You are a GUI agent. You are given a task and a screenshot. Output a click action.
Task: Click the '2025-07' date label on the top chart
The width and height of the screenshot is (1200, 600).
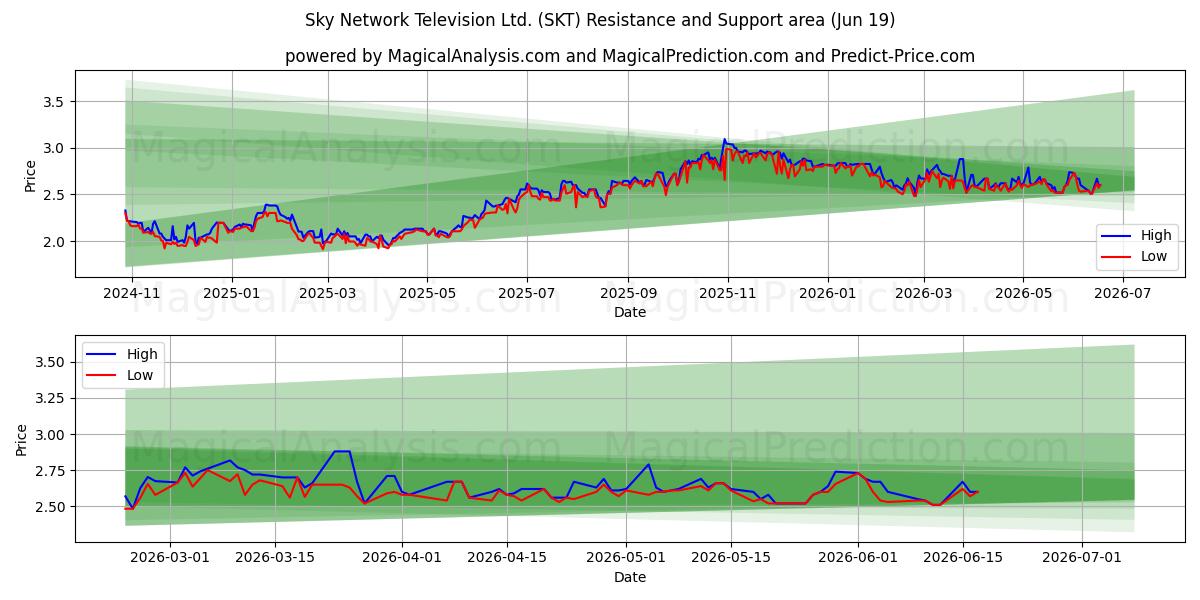(x=526, y=293)
